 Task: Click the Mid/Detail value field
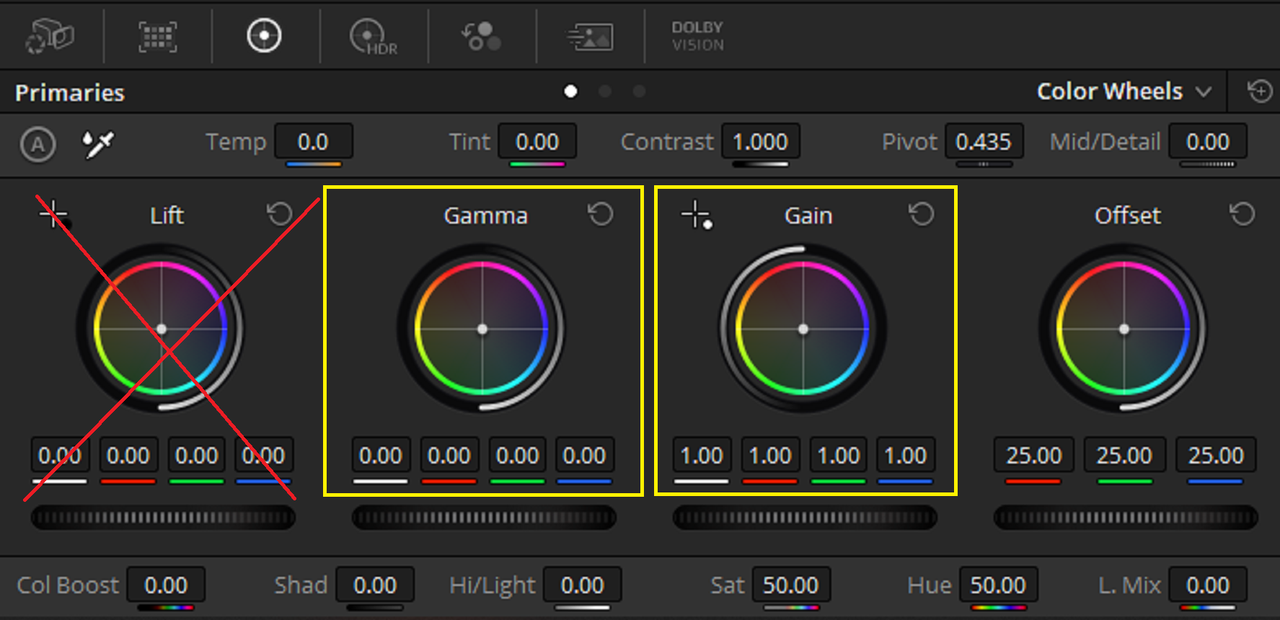point(1208,142)
